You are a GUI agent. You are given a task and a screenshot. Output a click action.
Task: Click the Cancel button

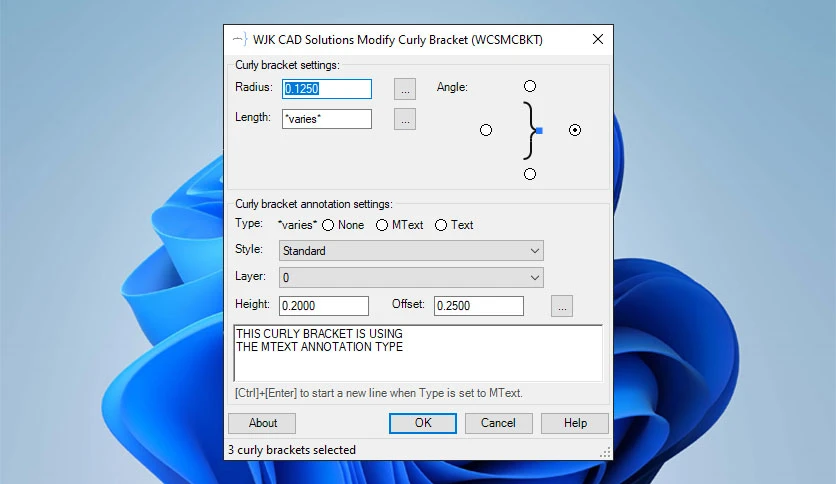(x=499, y=423)
